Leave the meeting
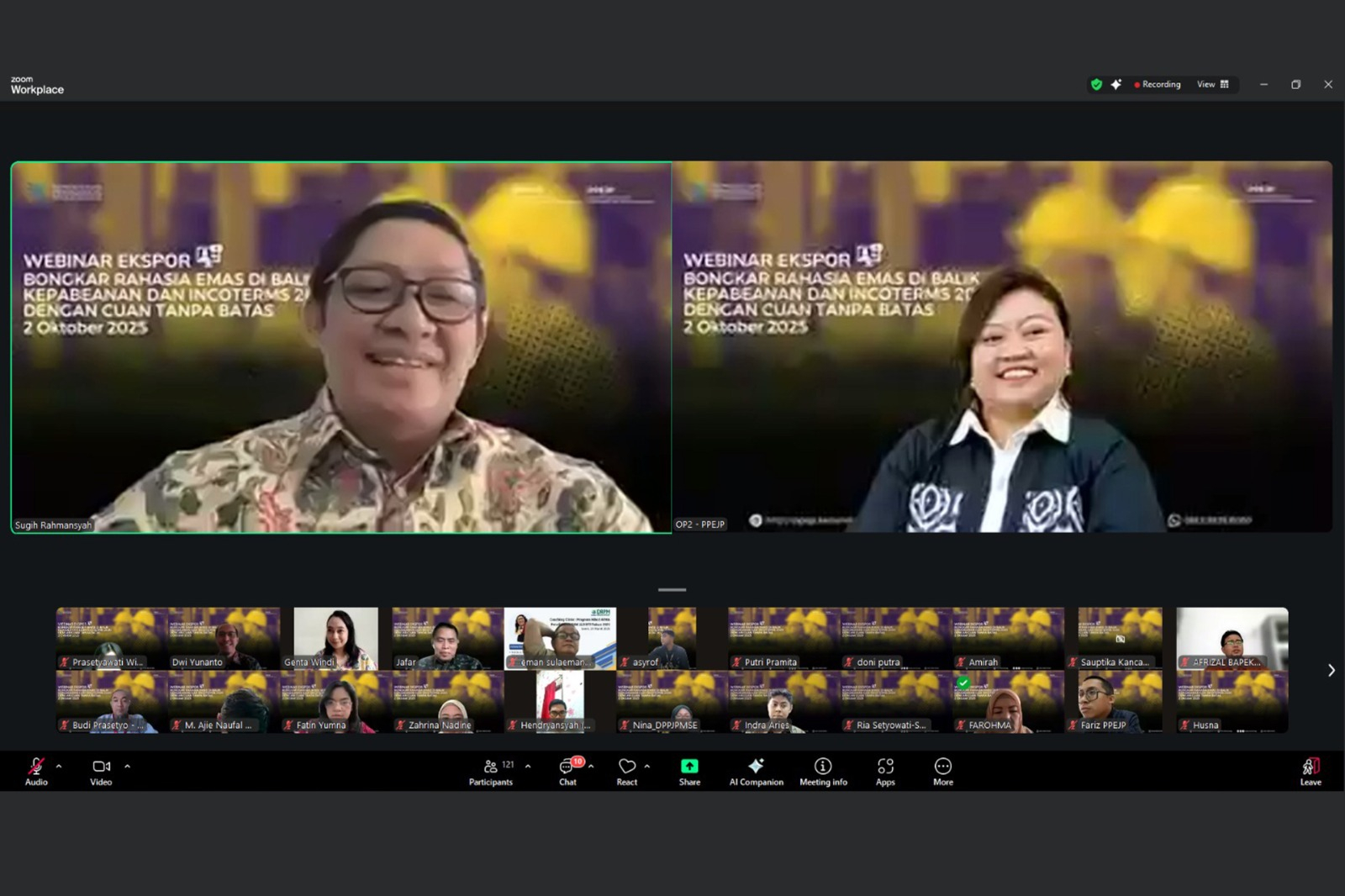 point(1311,770)
